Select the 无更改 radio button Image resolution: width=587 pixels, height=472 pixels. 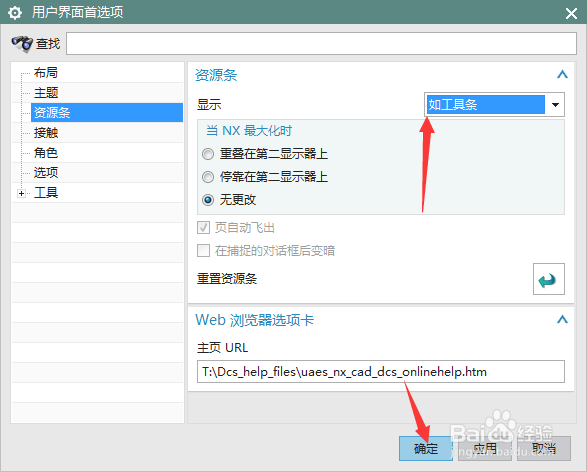pyautogui.click(x=208, y=200)
